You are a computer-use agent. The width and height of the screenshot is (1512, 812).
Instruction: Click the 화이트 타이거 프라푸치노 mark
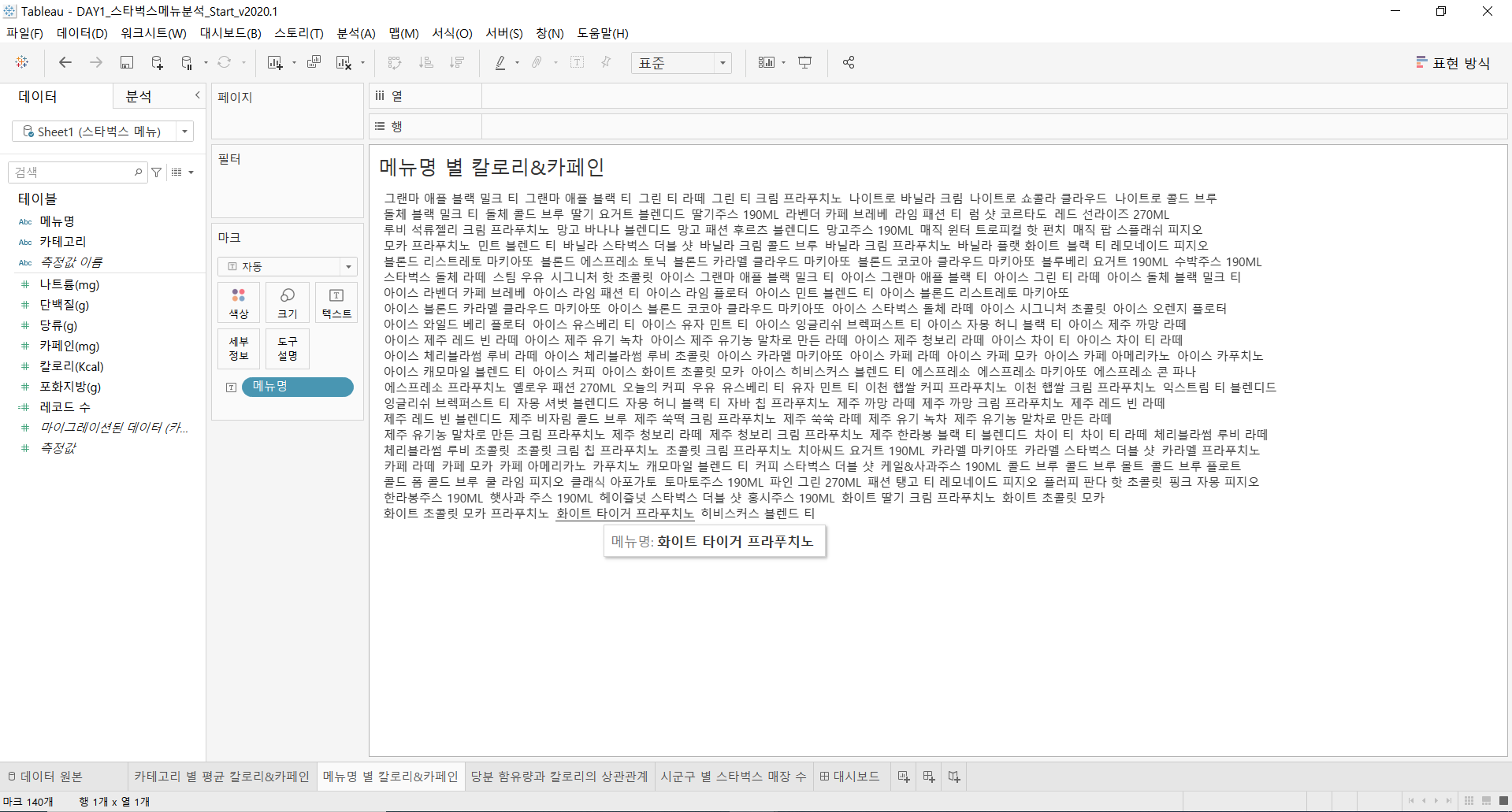(625, 514)
